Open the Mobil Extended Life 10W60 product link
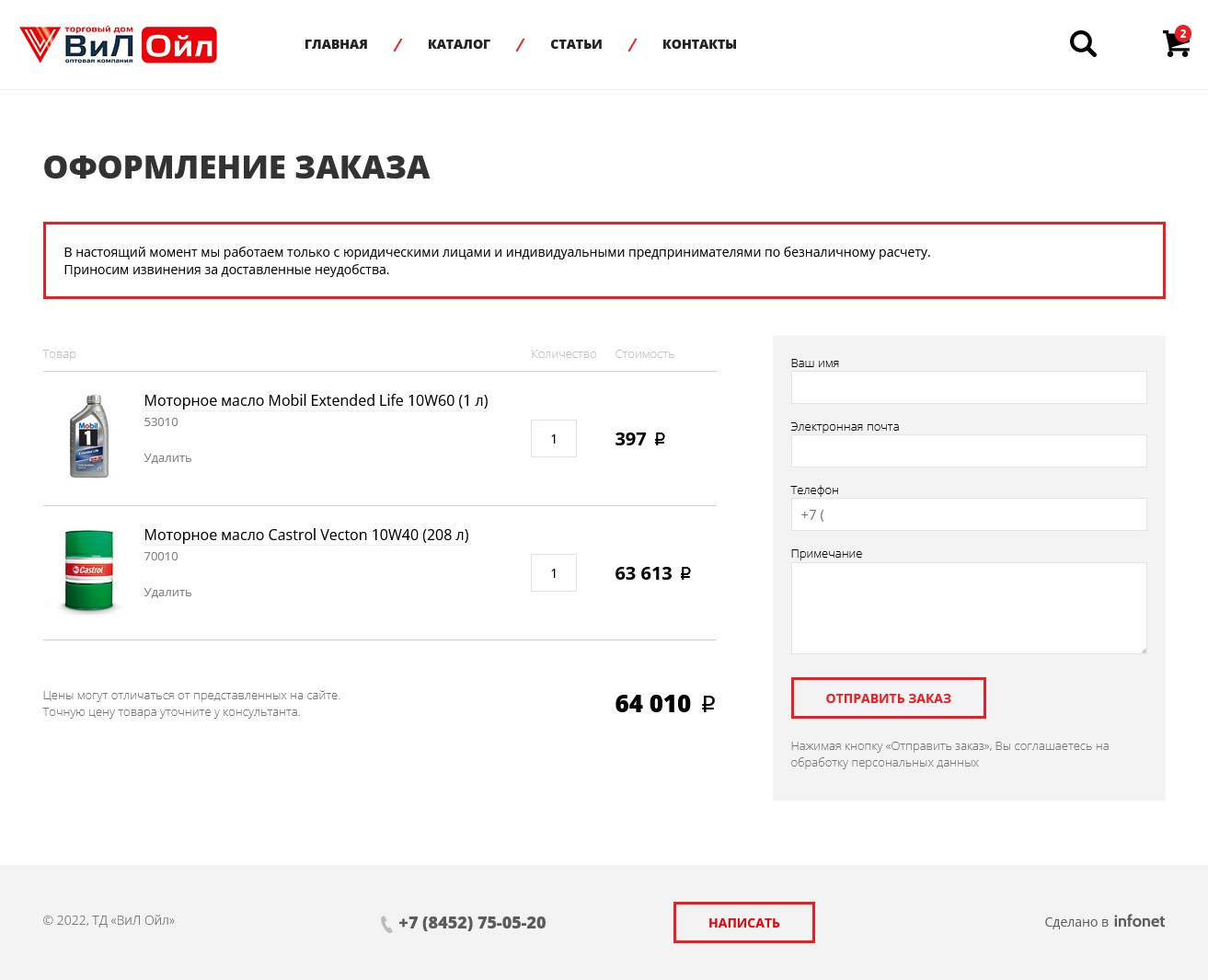 [316, 400]
